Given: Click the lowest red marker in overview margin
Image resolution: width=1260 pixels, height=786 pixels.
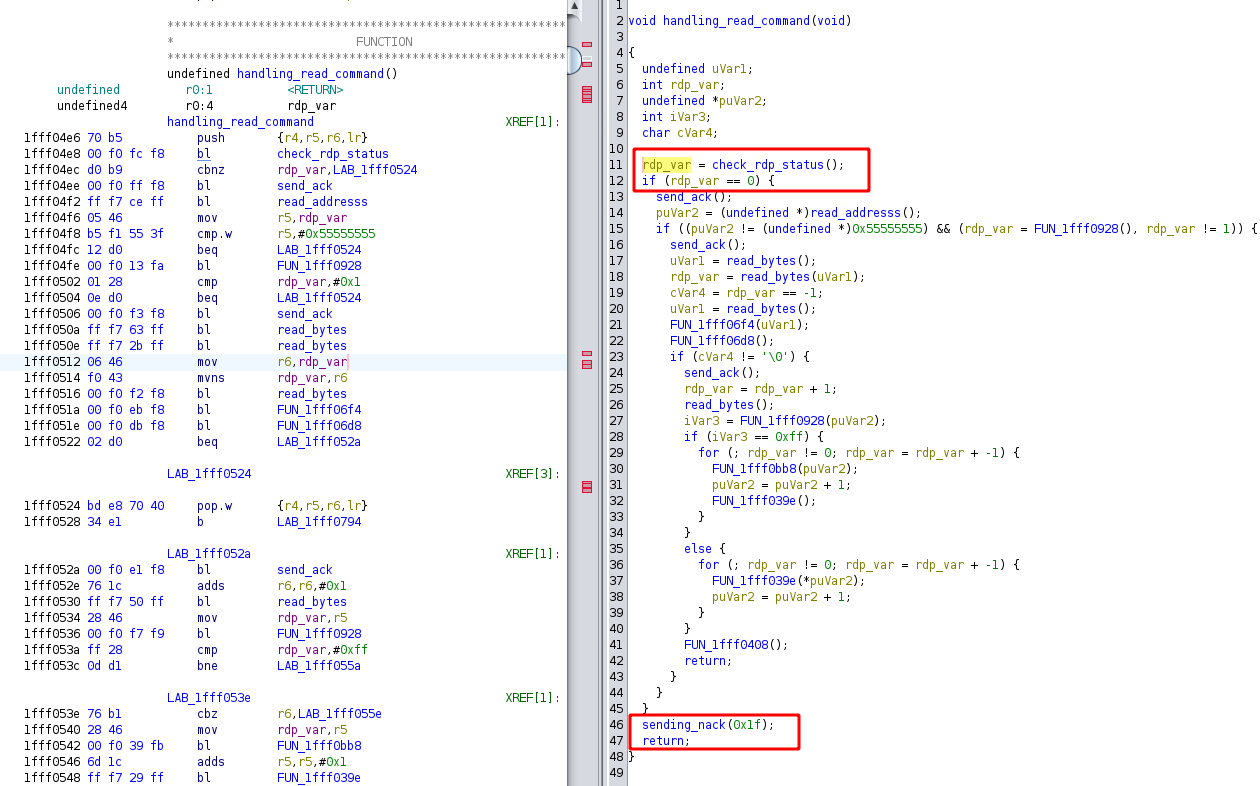Looking at the screenshot, I should (587, 488).
